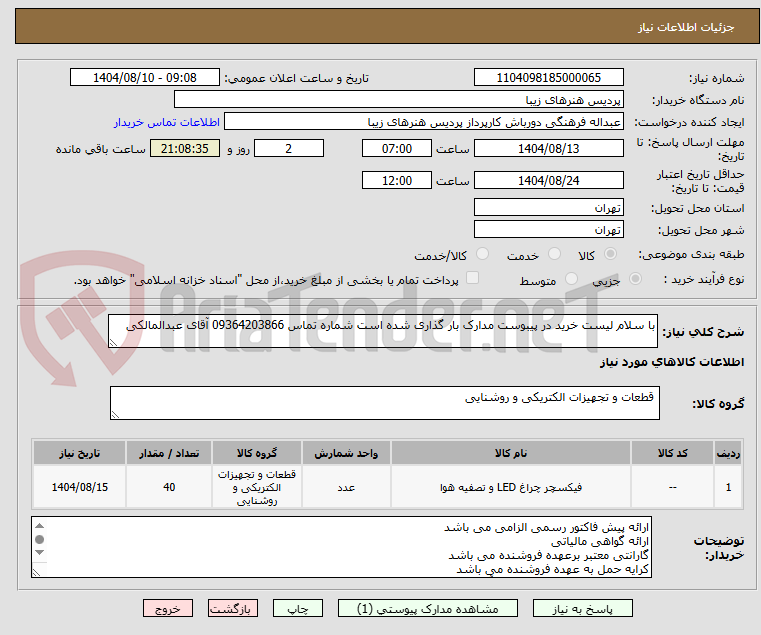The height and width of the screenshot is (635, 761).
Task: Click the delivery province field تهران
Action: point(548,208)
